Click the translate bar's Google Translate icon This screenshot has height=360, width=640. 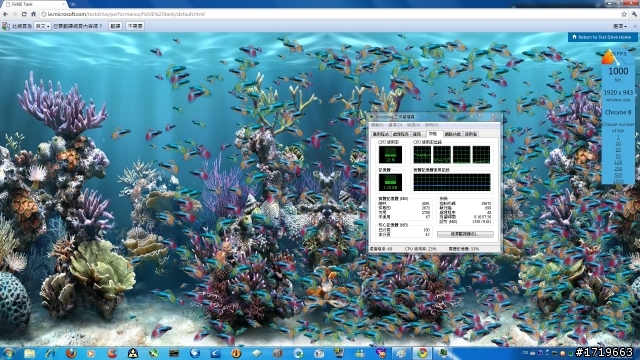(x=6, y=26)
